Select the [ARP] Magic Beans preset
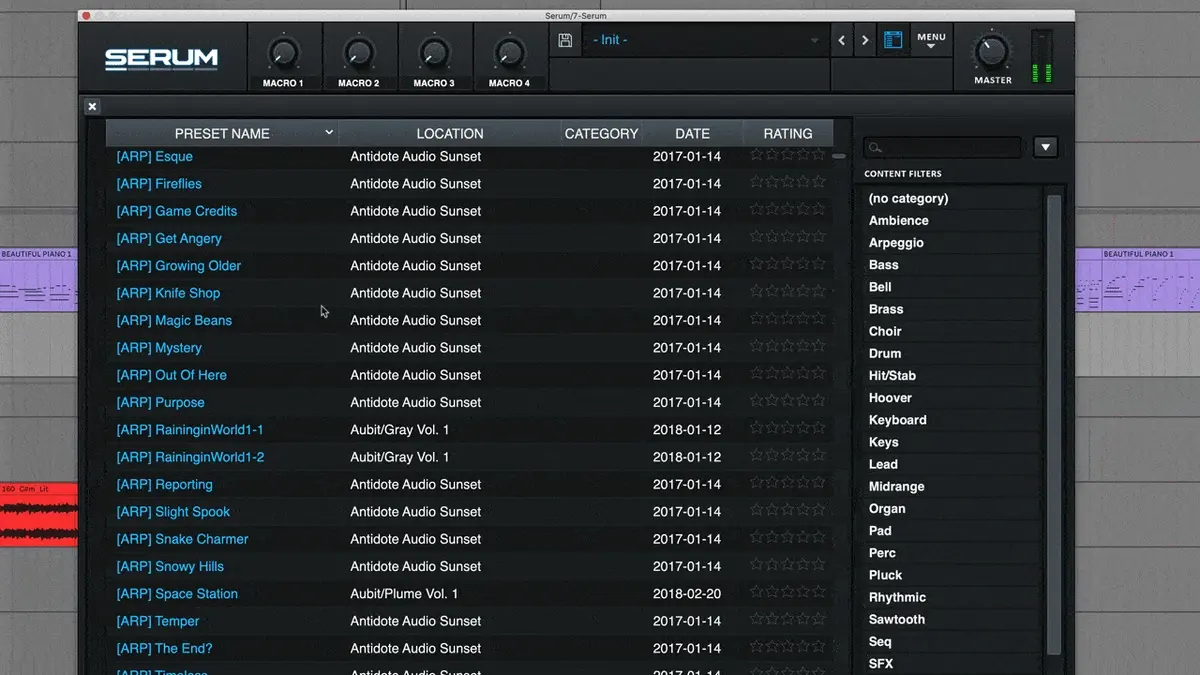The width and height of the screenshot is (1200, 675). pyautogui.click(x=174, y=320)
